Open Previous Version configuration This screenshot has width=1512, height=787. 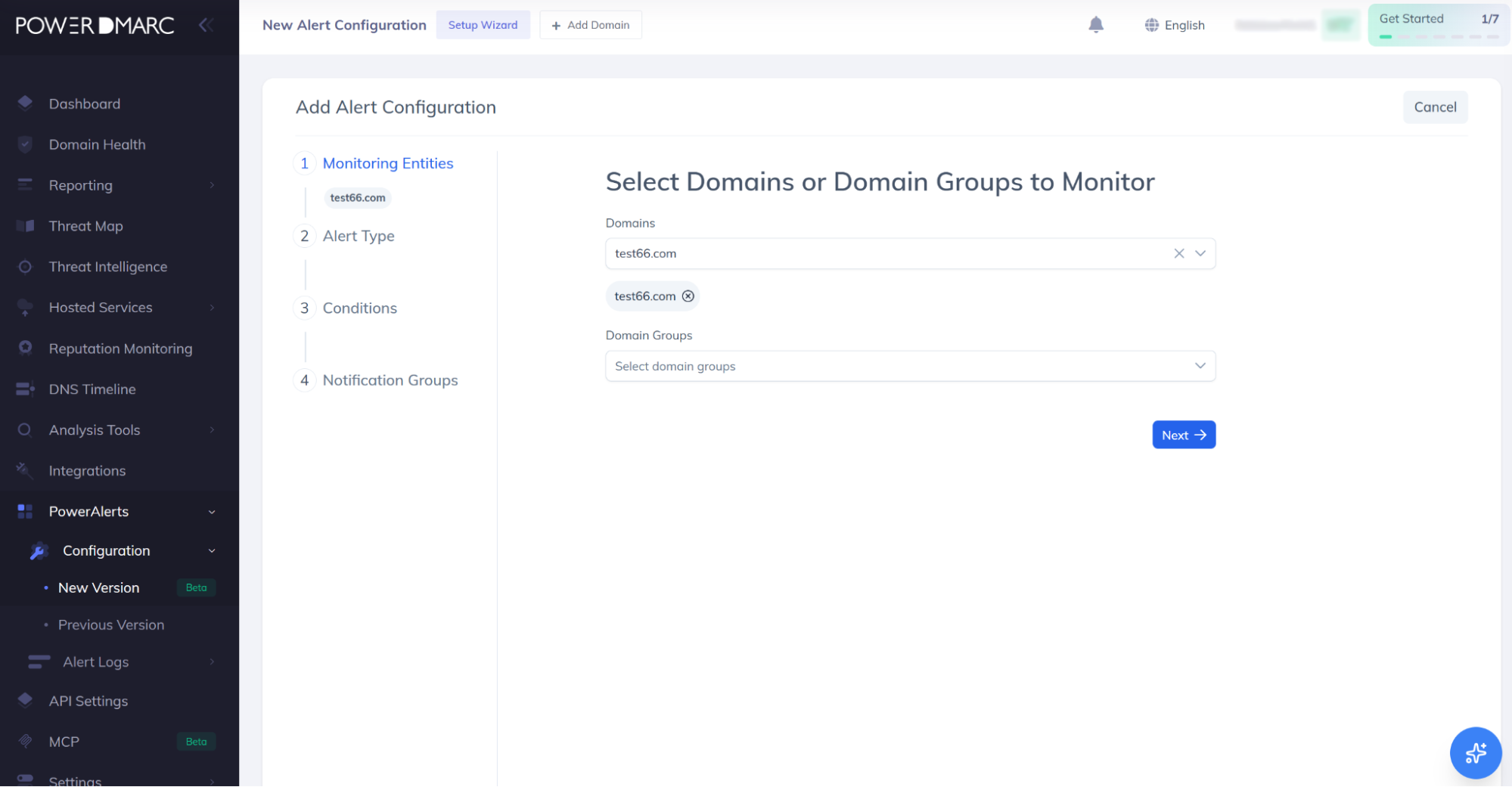point(111,624)
